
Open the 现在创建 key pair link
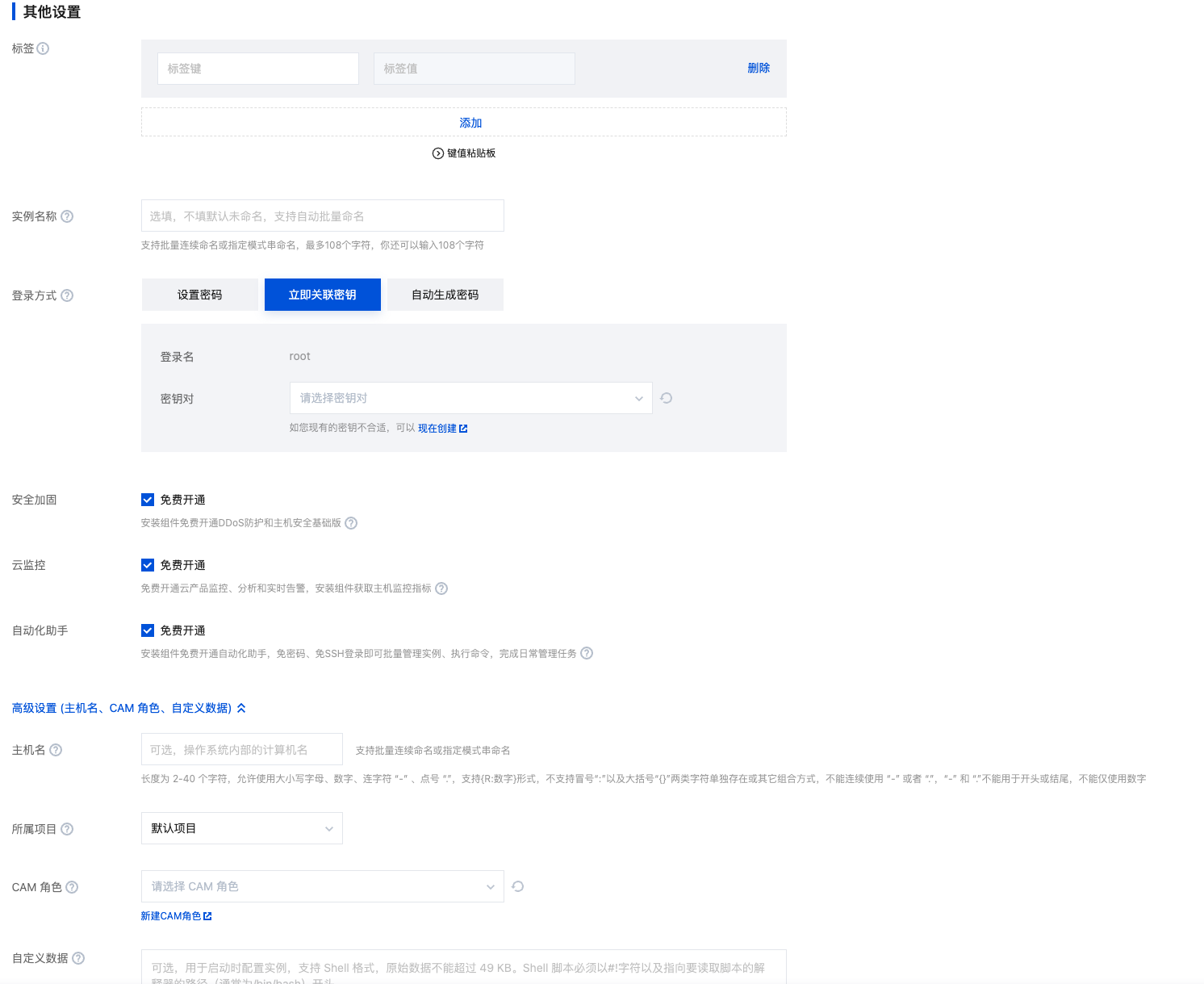click(x=442, y=429)
